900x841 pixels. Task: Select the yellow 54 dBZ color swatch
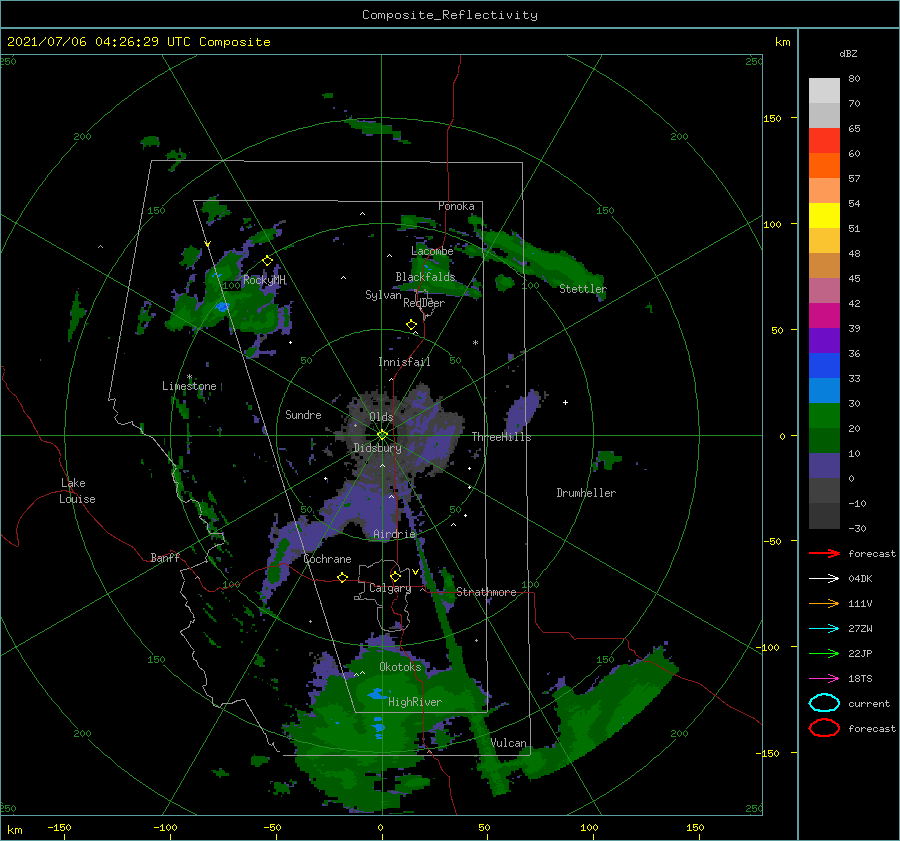(824, 215)
